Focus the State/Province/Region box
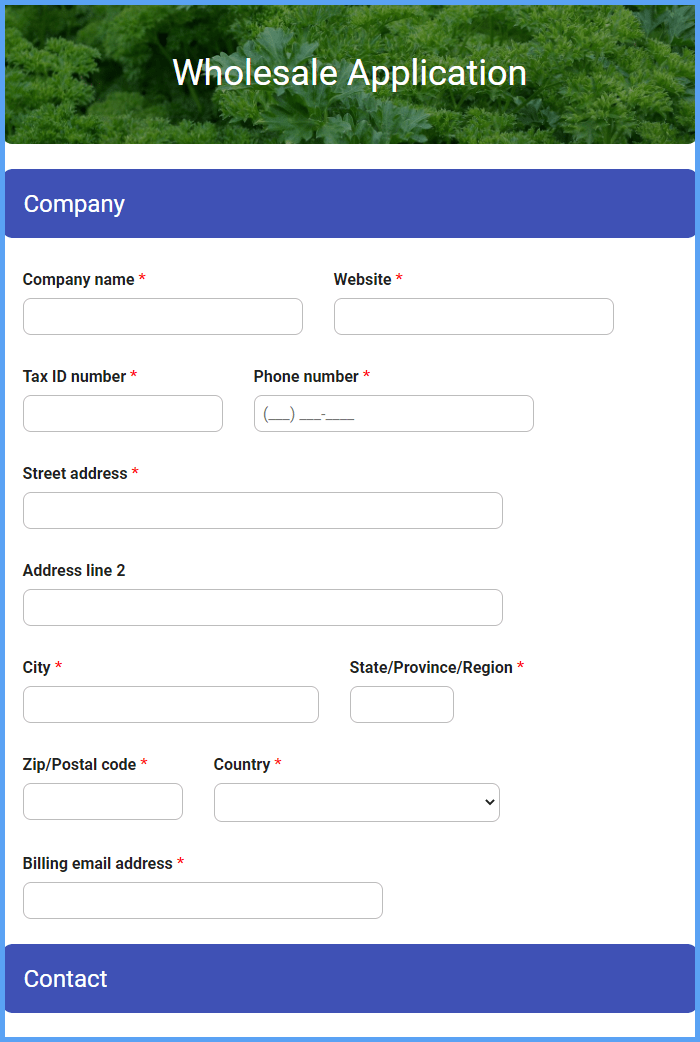The height and width of the screenshot is (1042, 700). click(402, 704)
